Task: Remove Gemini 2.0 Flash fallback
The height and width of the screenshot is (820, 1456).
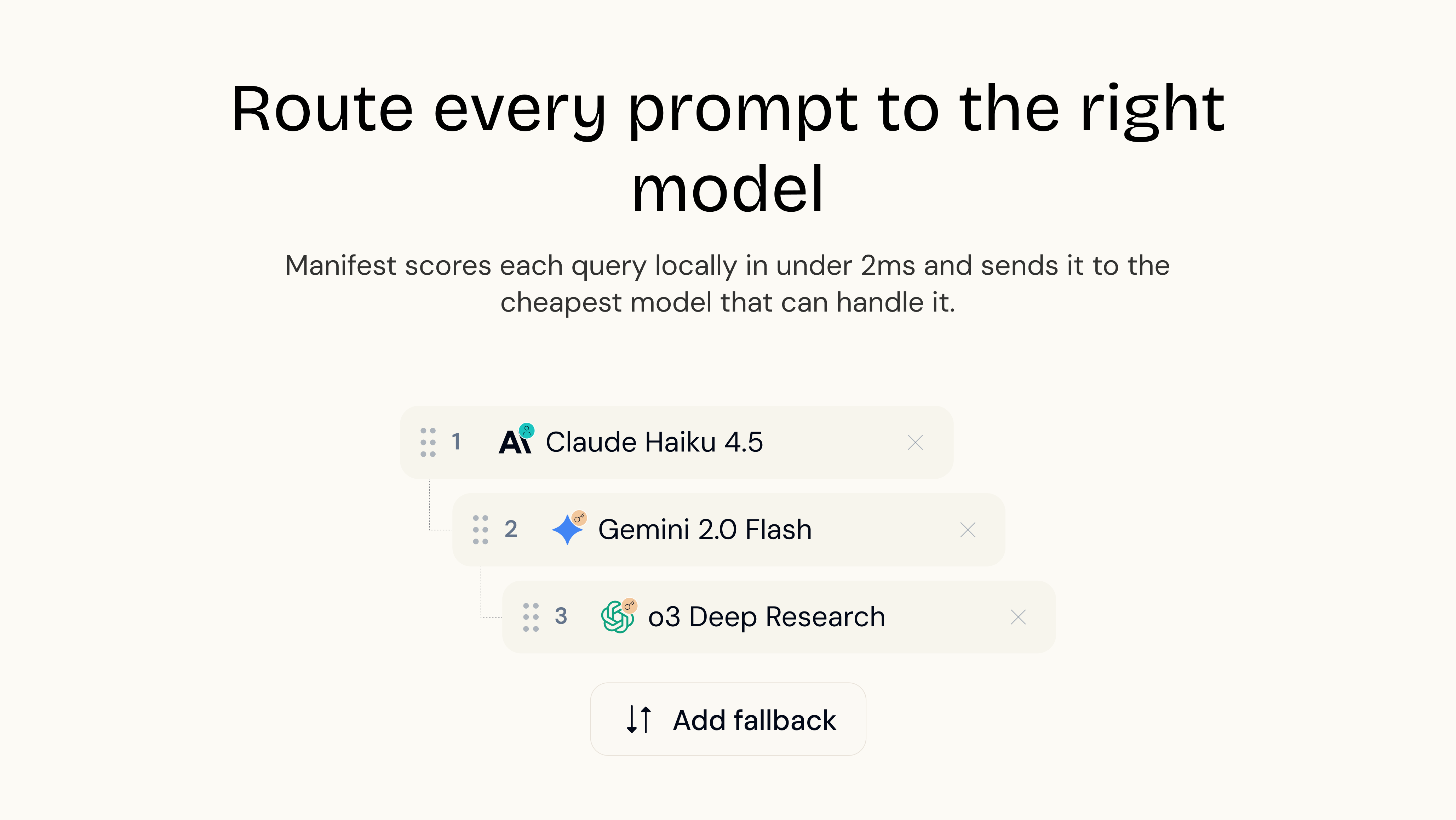Action: (968, 530)
